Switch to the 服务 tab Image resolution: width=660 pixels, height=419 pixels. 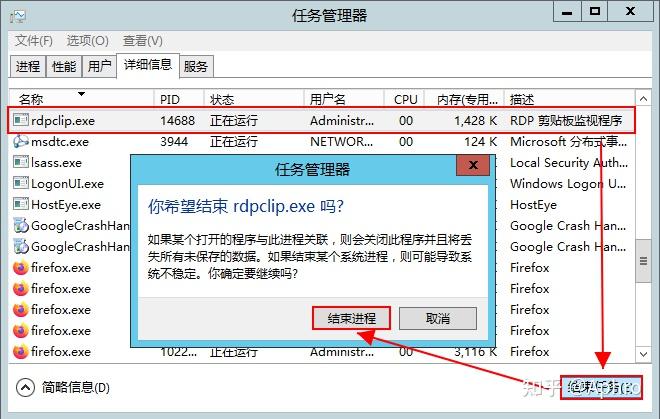pyautogui.click(x=196, y=66)
